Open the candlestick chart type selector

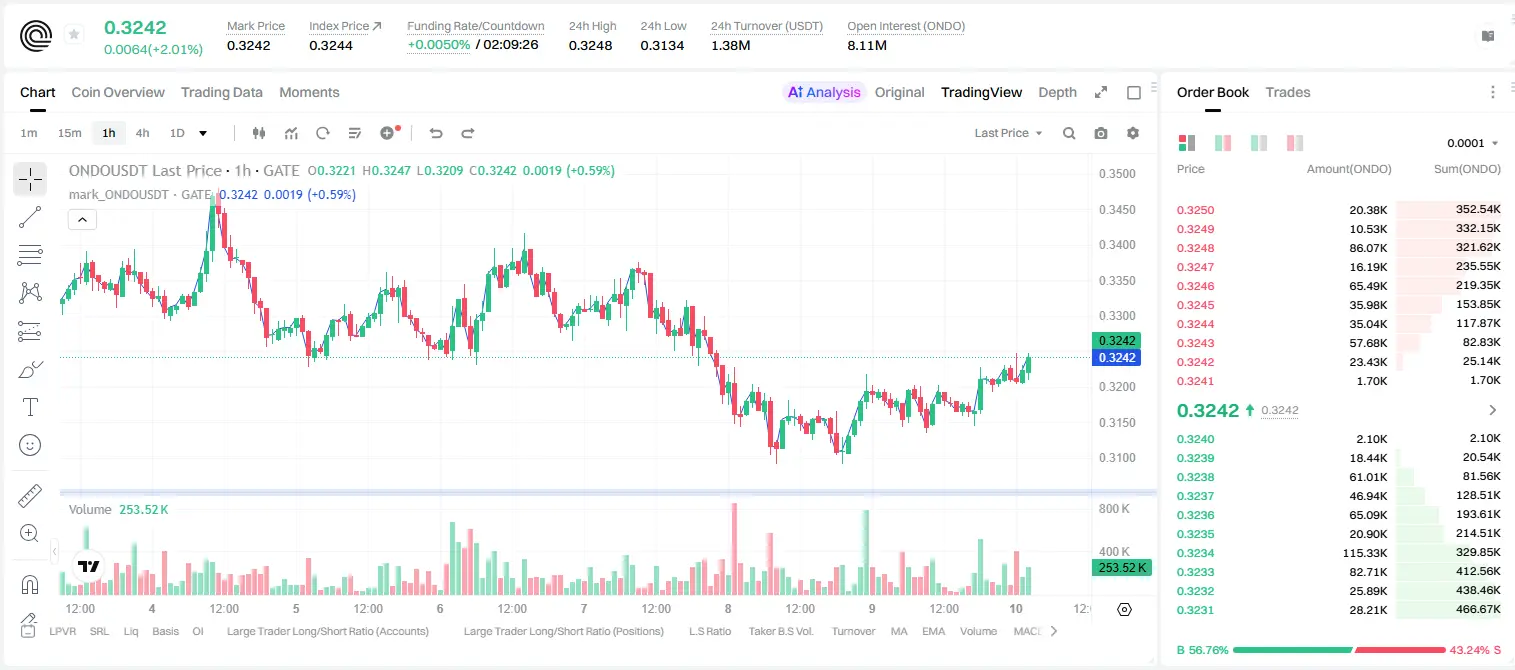click(259, 133)
